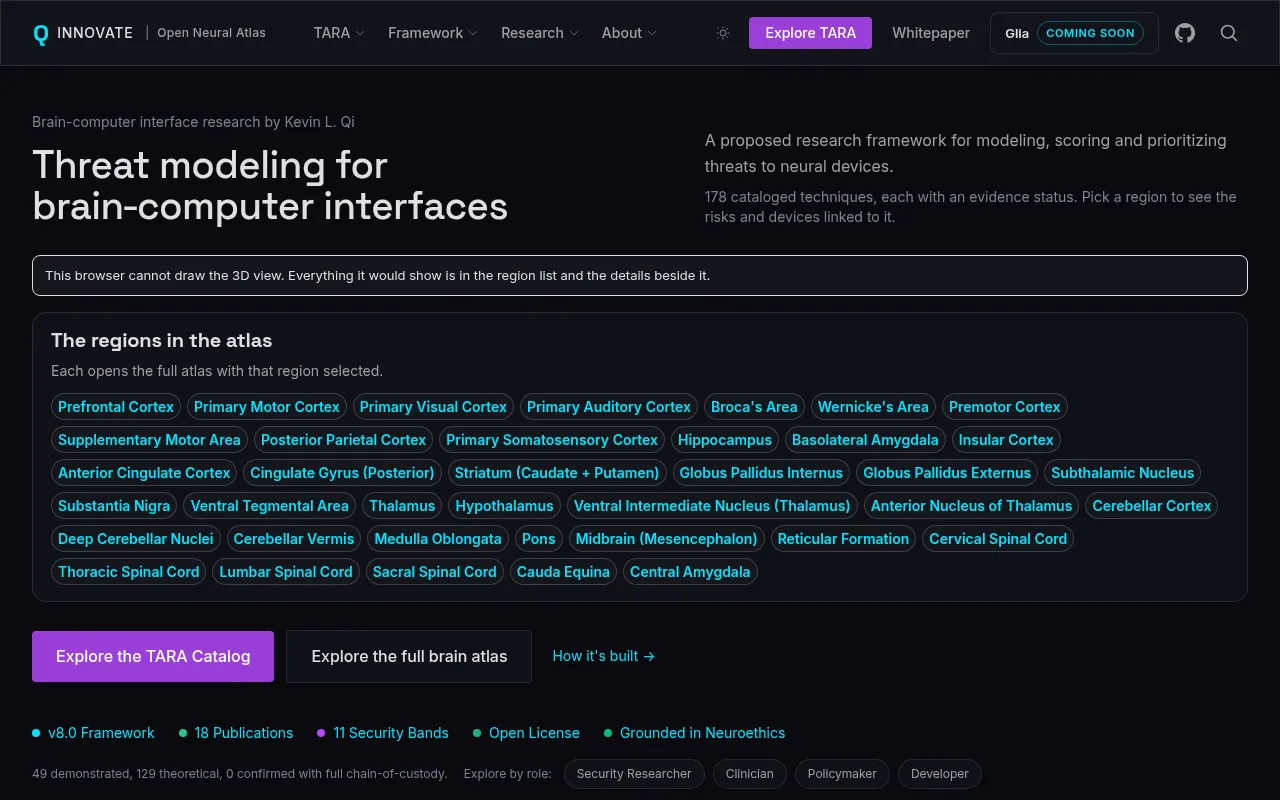Screen dimensions: 1280x800
Task: Select the Subthalamic Nucleus chip
Action: coord(1123,473)
